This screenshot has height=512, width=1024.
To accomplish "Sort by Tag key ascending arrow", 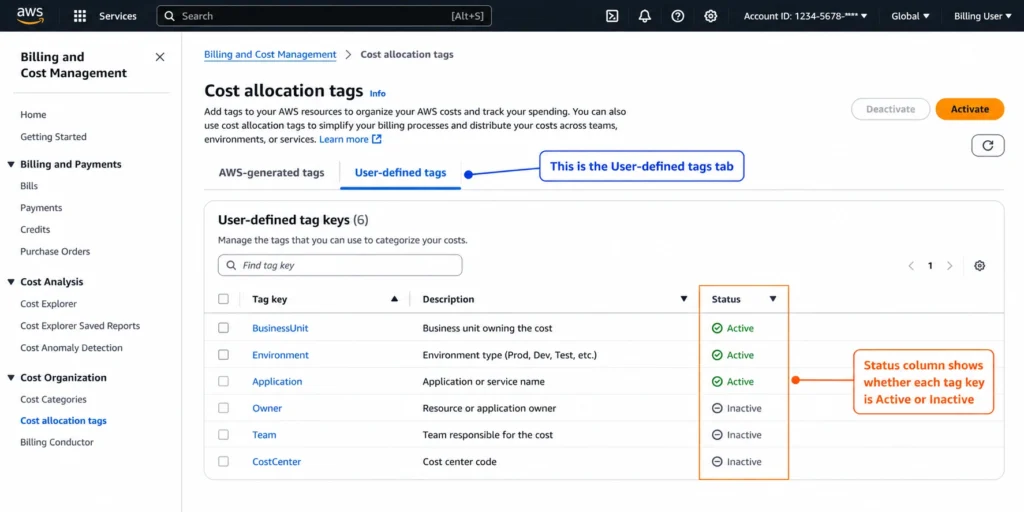I will pos(394,299).
